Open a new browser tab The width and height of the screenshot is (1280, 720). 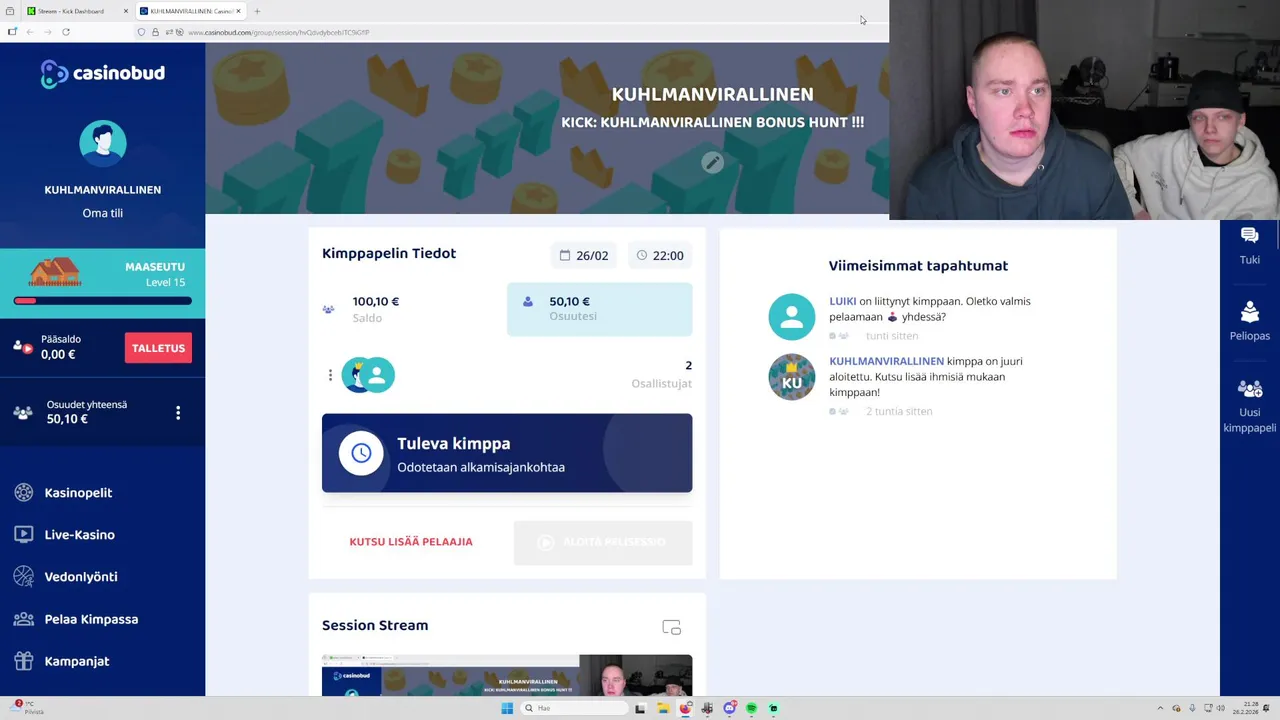[x=257, y=11]
